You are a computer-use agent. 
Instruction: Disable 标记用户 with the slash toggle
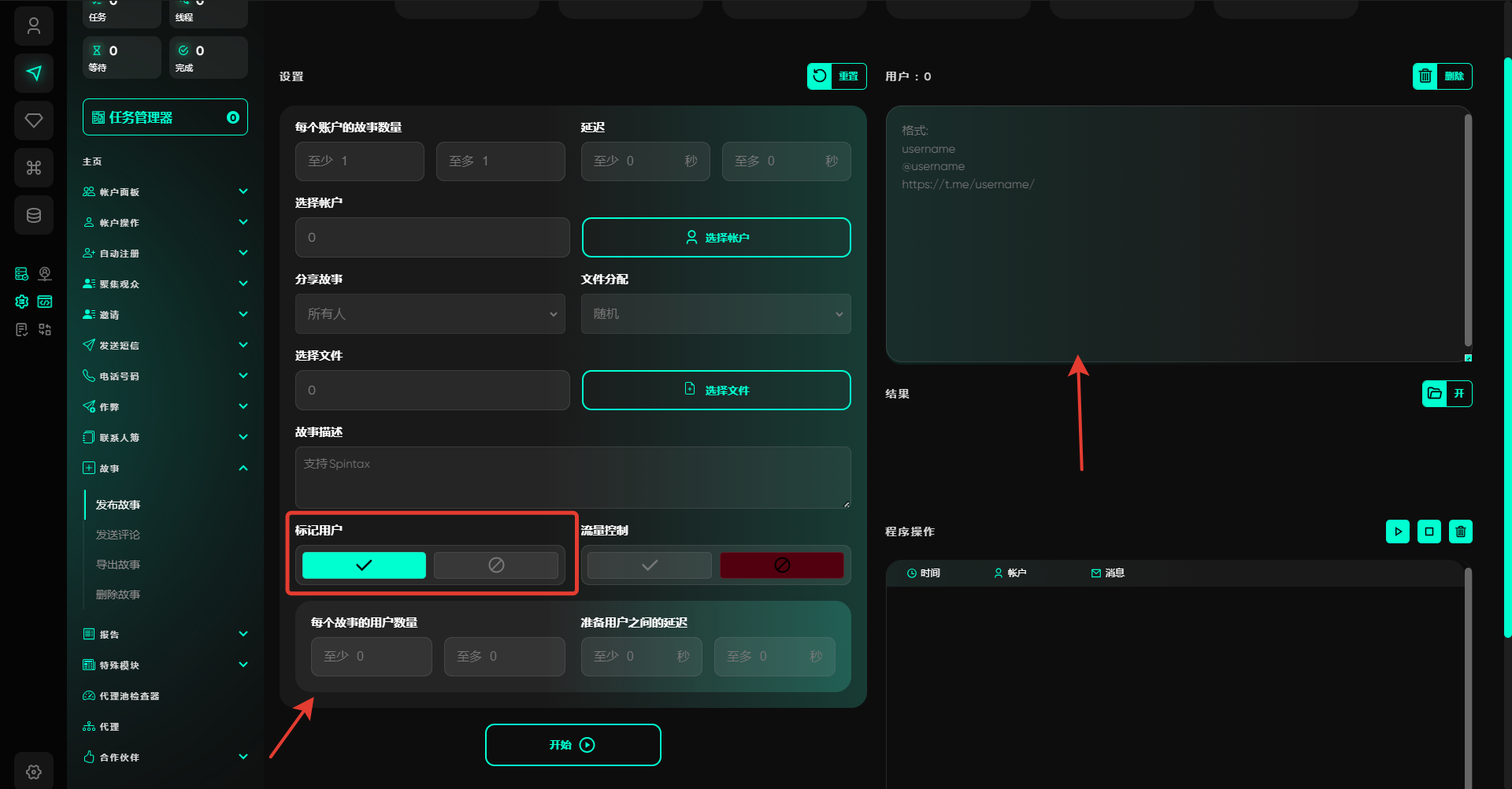tap(496, 565)
